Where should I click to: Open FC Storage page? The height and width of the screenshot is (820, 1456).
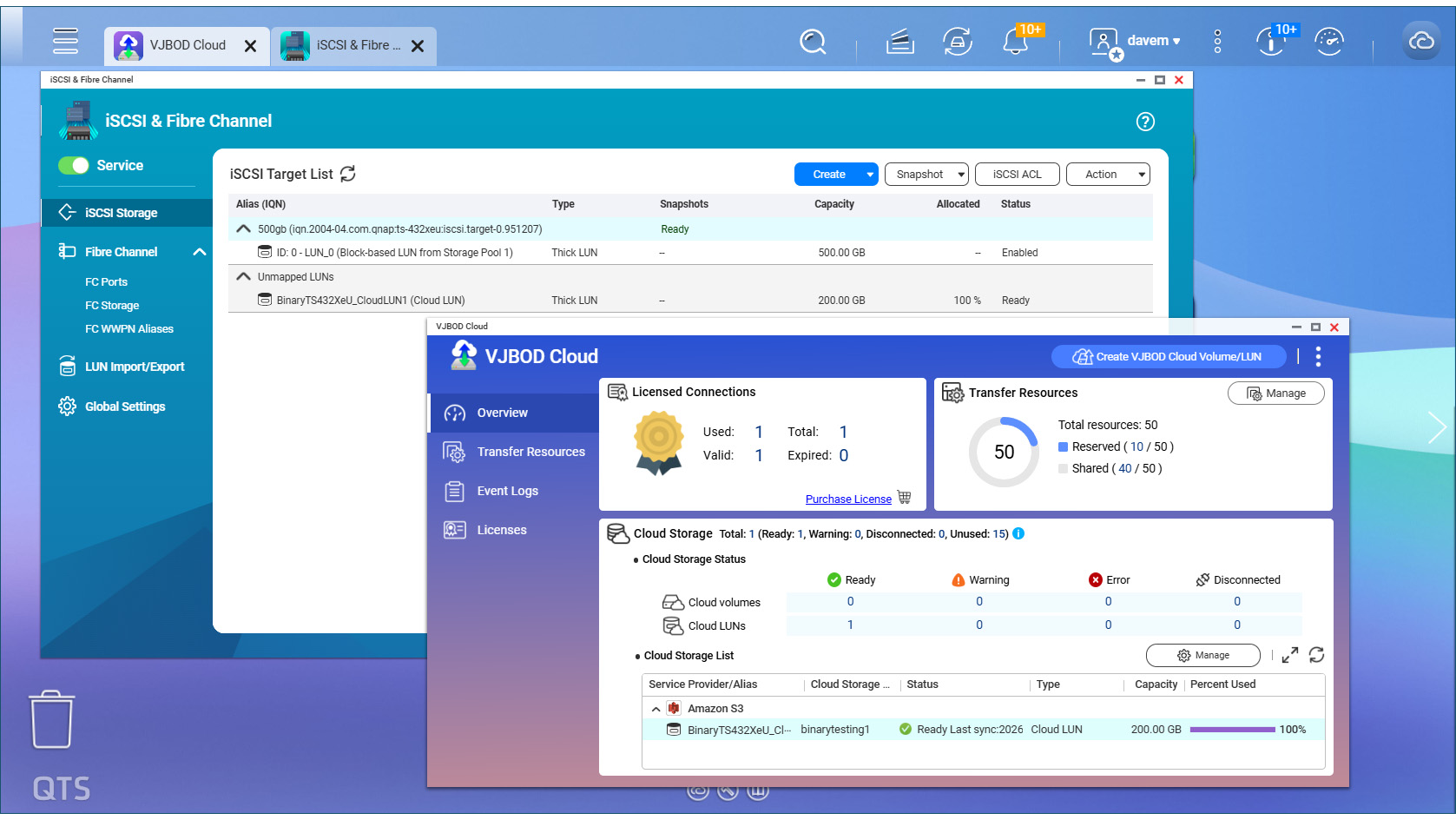coord(112,305)
